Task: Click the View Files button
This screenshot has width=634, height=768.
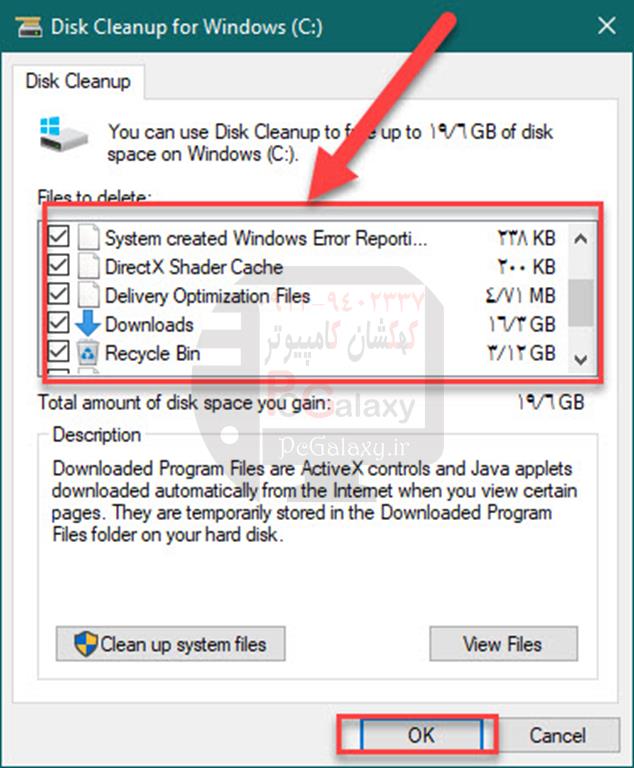Action: [503, 644]
